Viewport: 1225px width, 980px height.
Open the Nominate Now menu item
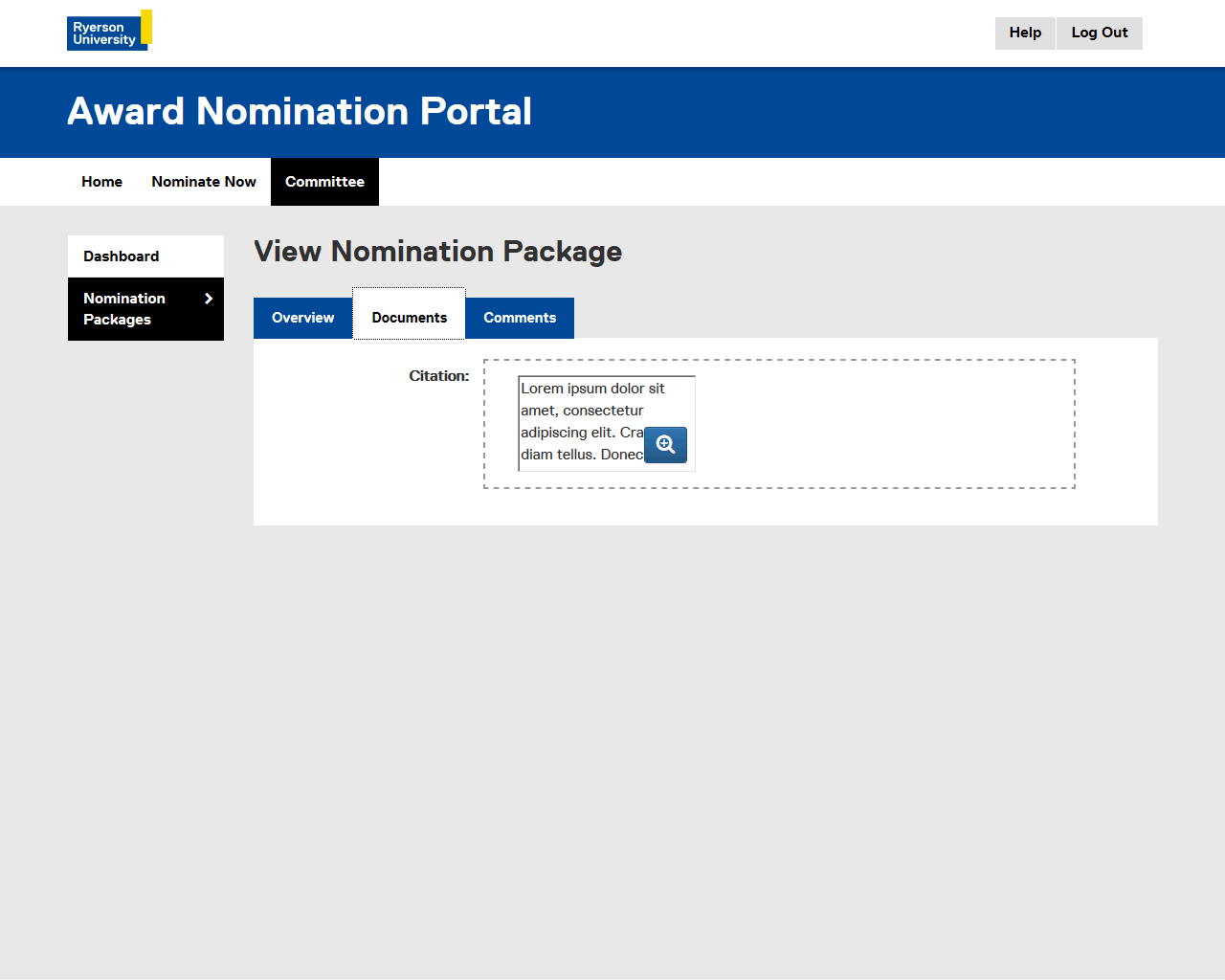[x=204, y=182]
